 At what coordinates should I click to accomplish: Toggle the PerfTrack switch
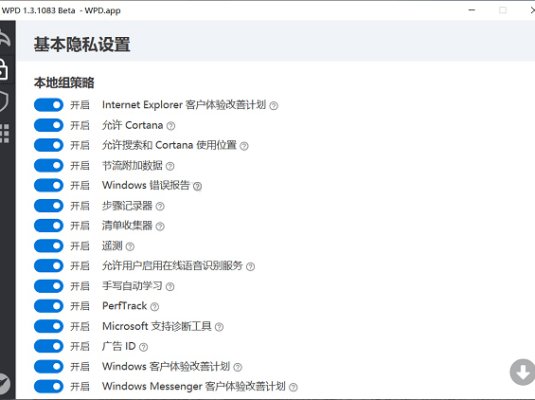click(49, 306)
